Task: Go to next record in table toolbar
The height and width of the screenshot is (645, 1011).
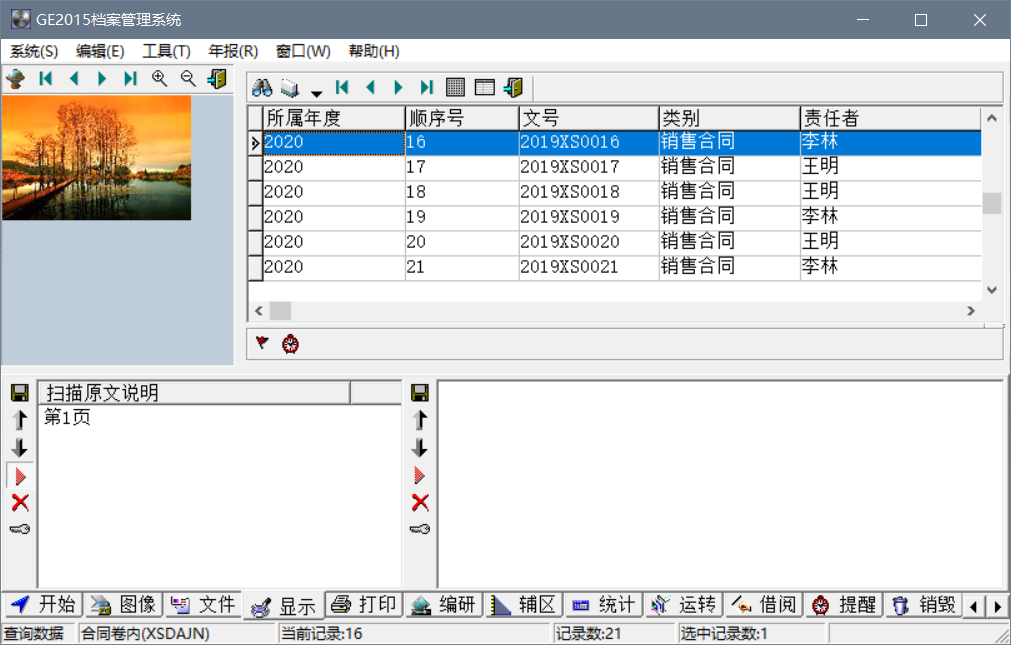Action: (398, 87)
